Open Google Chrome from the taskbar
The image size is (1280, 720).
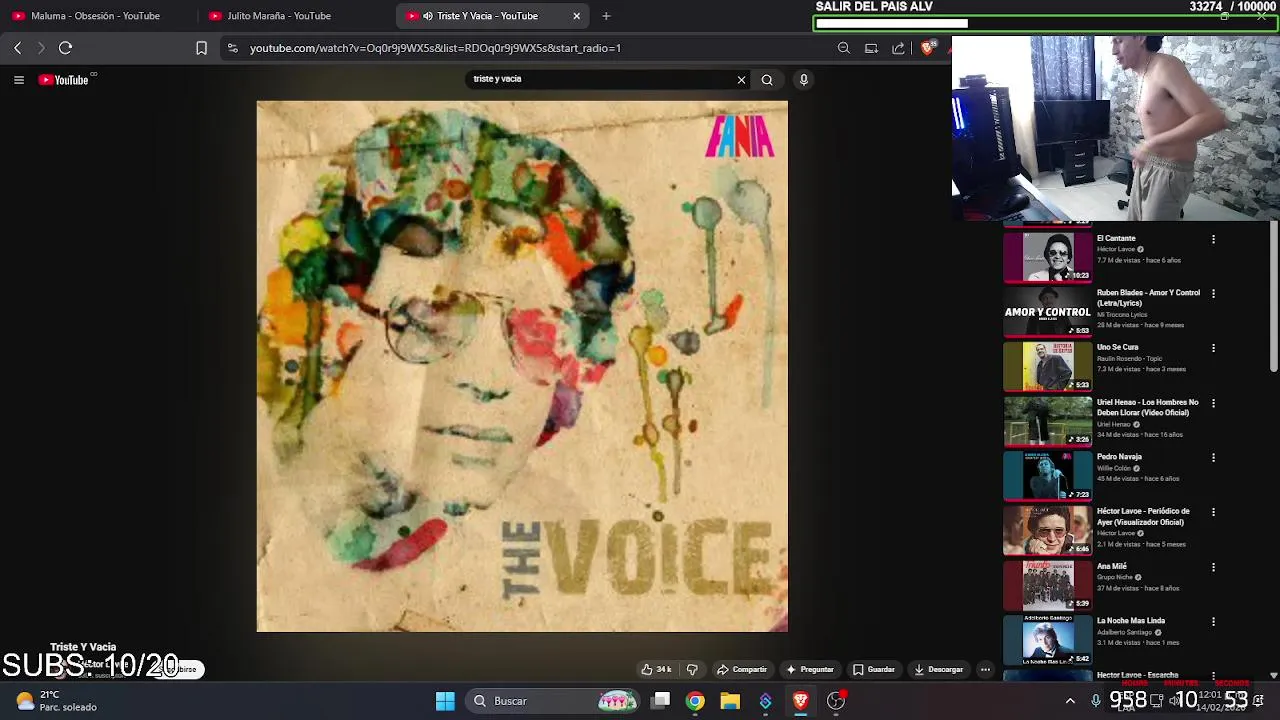coord(695,701)
